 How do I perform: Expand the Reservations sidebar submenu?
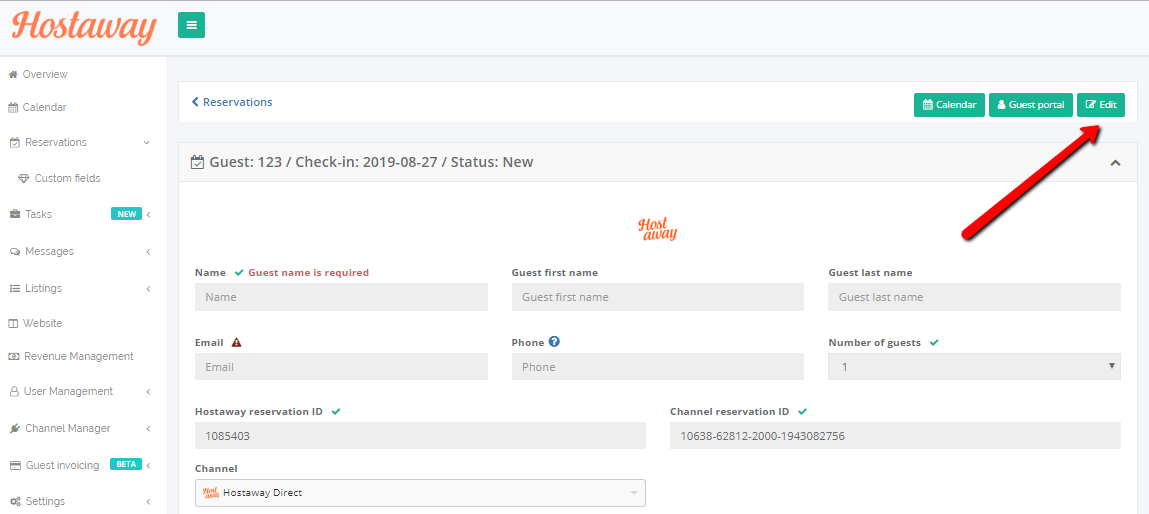[x=147, y=142]
